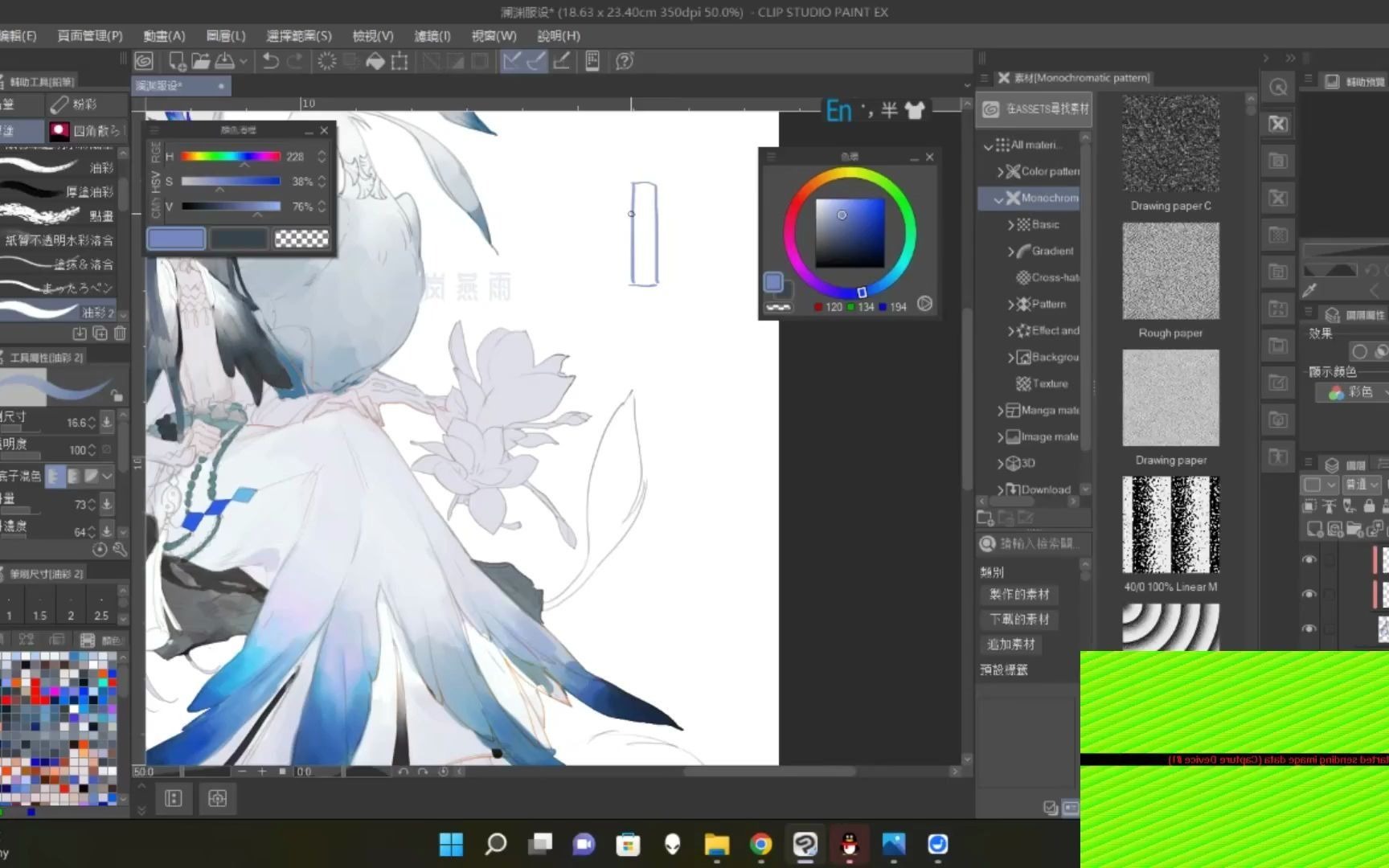The width and height of the screenshot is (1389, 868).
Task: Expand the Color pattern folder
Action: coord(1001,171)
